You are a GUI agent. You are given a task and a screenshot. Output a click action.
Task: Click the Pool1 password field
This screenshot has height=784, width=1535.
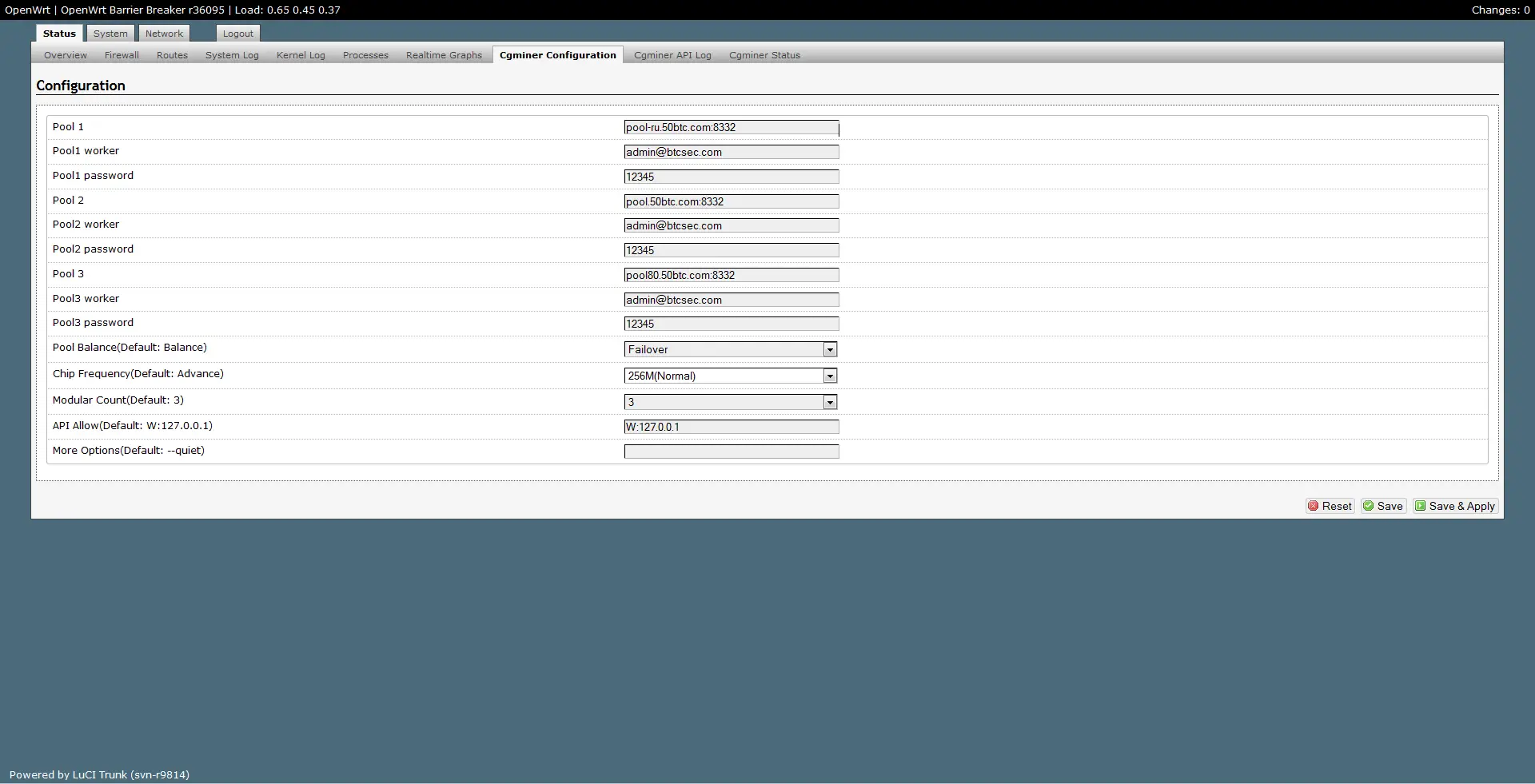(732, 177)
